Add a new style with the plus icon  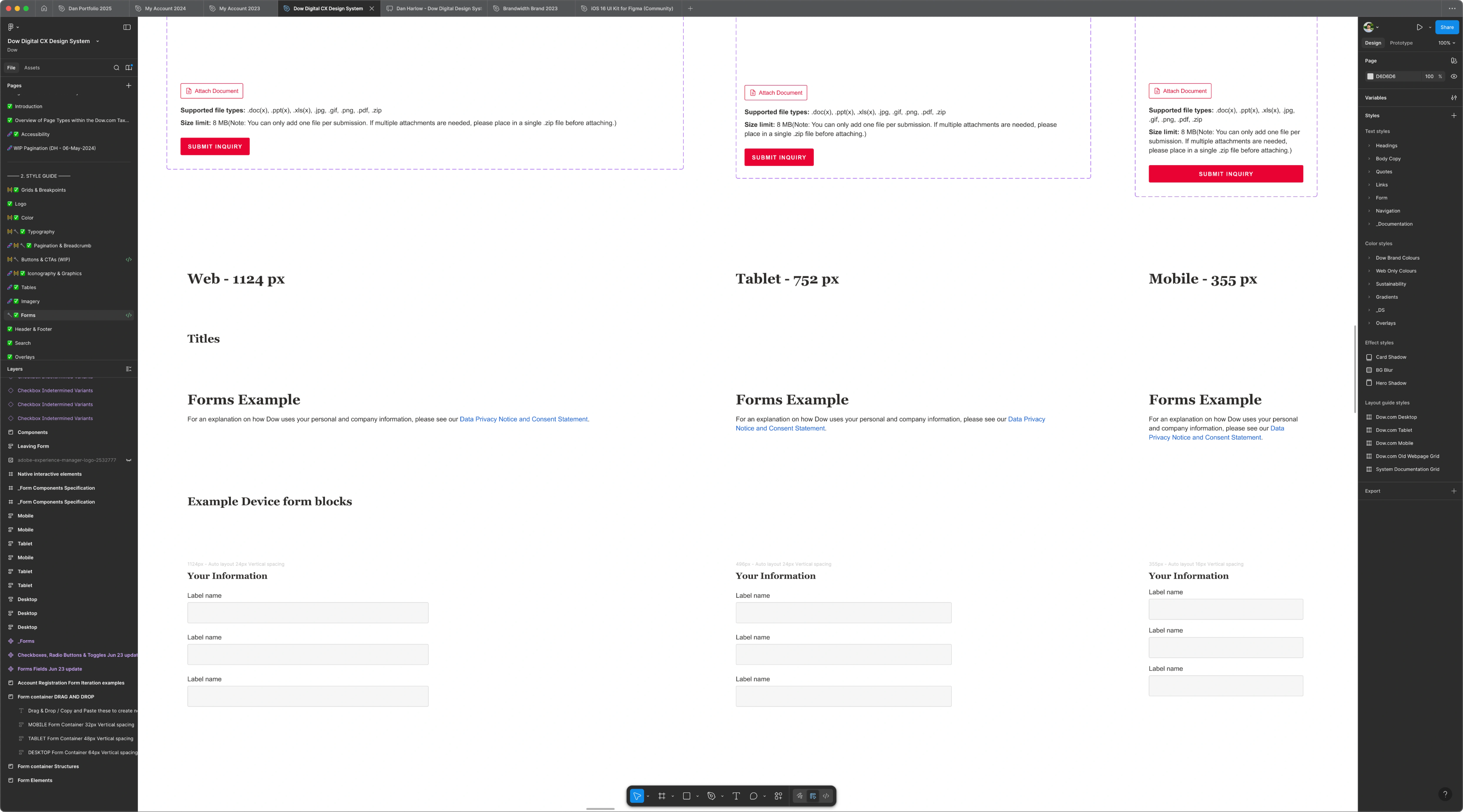point(1454,115)
